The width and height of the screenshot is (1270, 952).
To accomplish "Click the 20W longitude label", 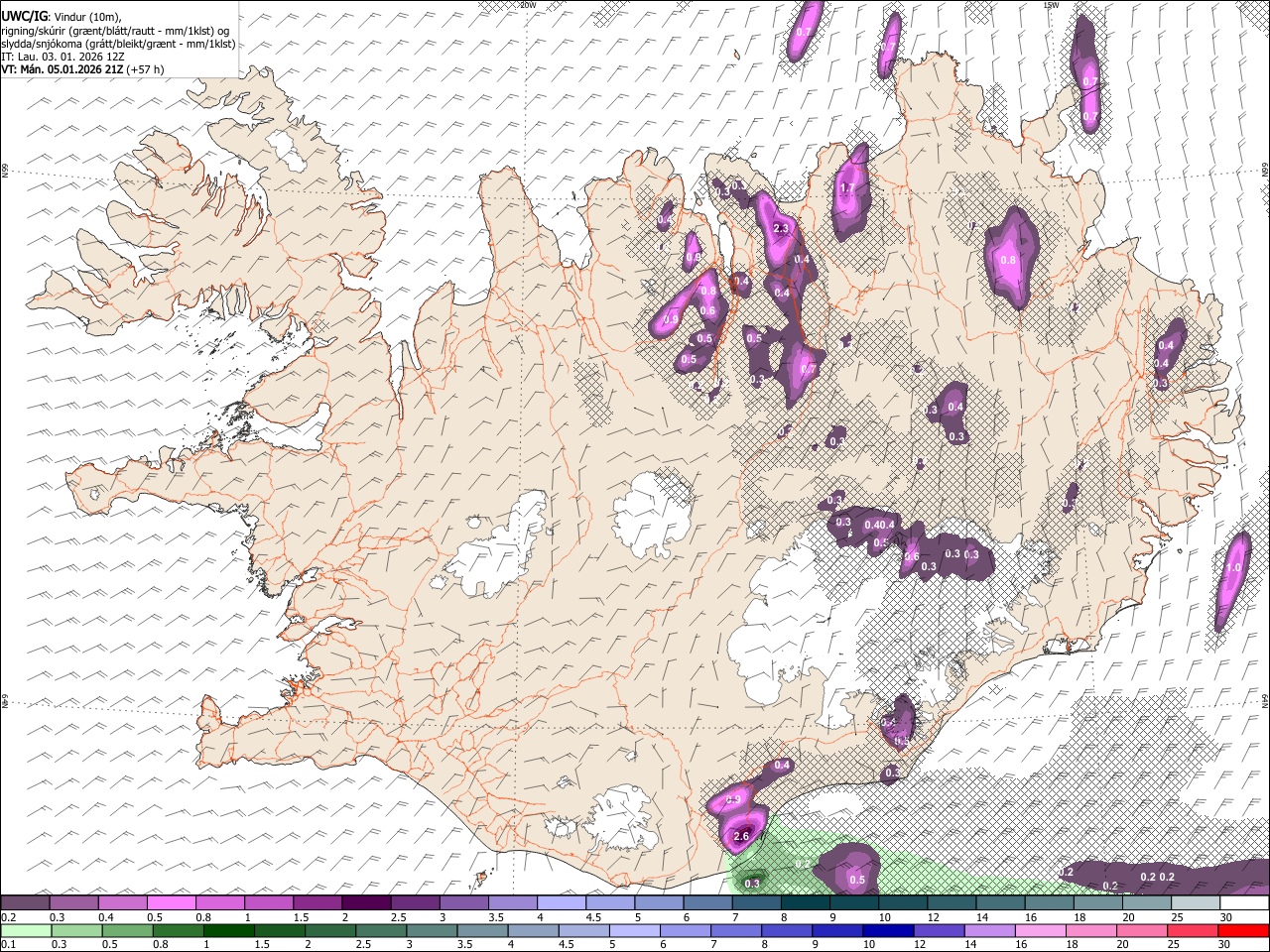I will coord(528,5).
